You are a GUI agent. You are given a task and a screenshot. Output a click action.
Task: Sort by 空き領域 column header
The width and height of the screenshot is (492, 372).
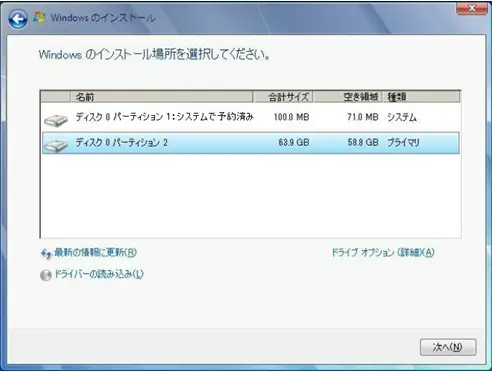coord(347,97)
